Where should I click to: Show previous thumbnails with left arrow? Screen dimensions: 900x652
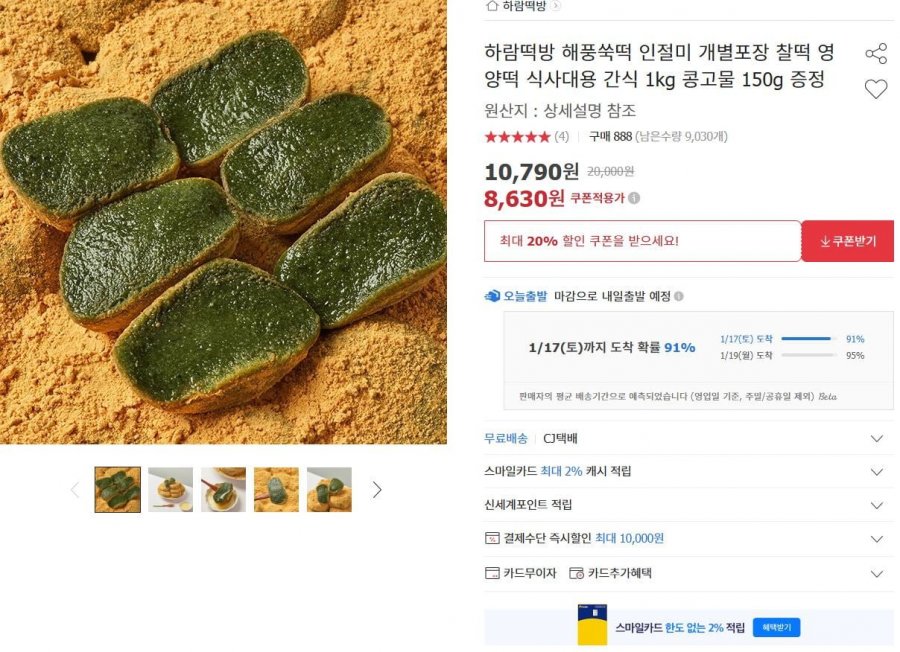pos(74,490)
